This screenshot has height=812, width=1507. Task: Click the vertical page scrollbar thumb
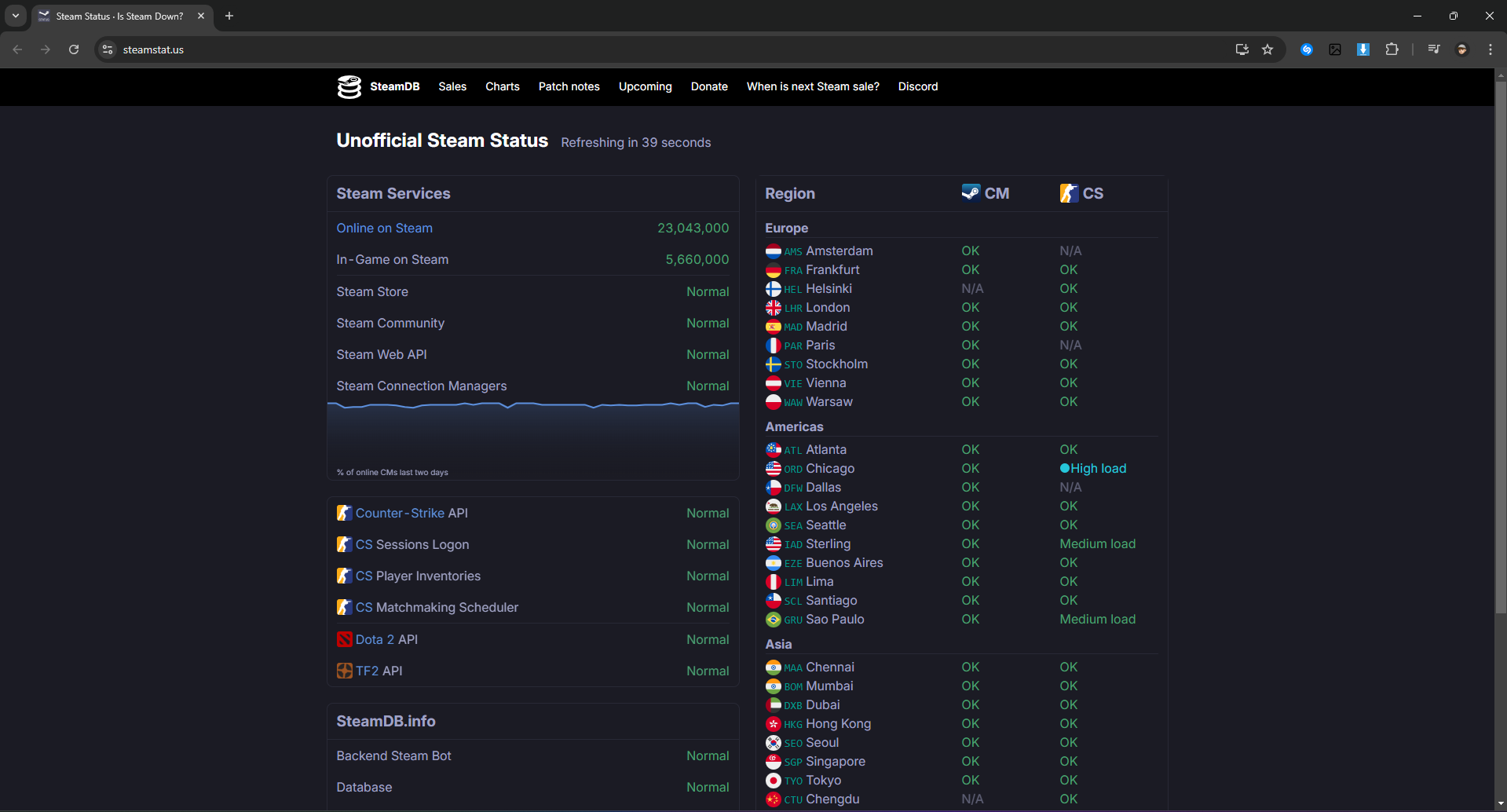(1501, 346)
